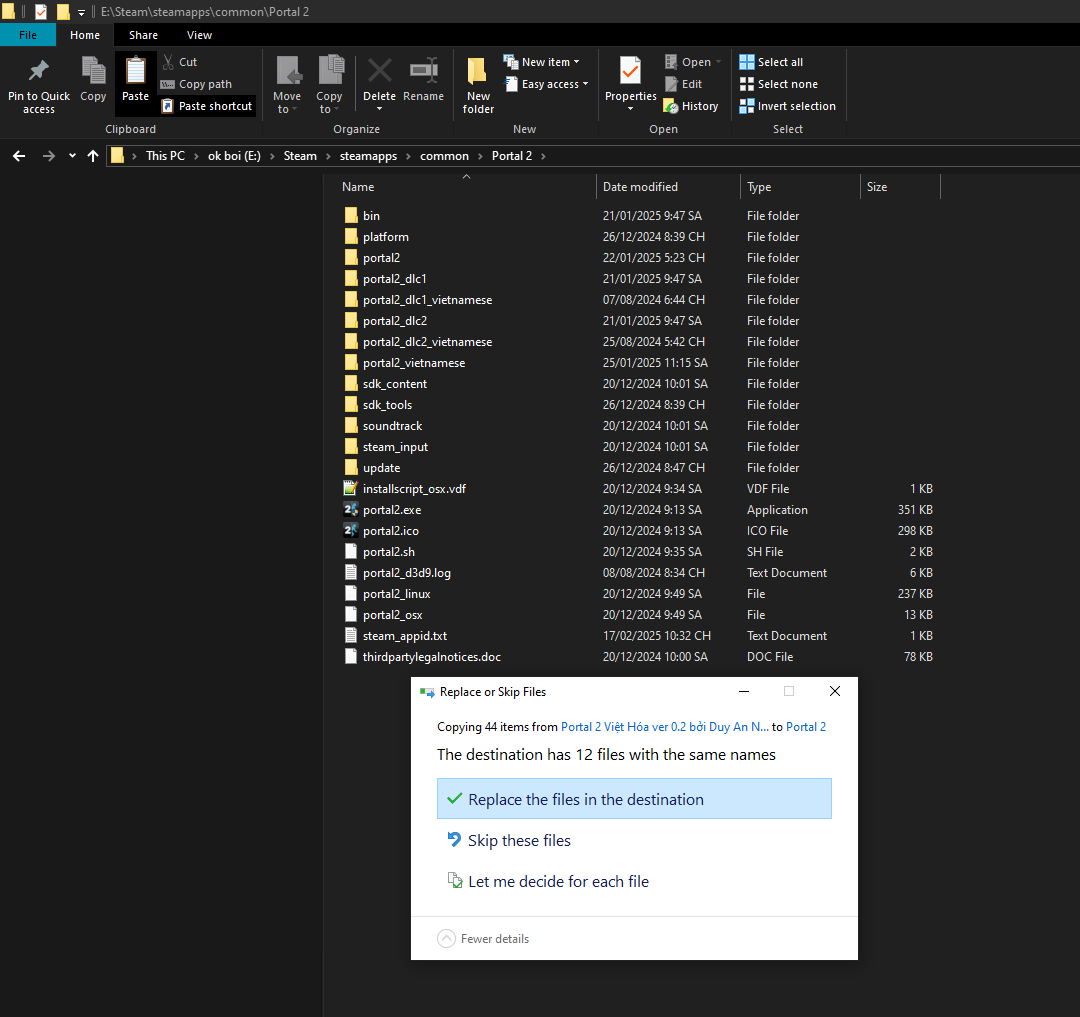Expand chevron after Portal 2 in address bar

[x=543, y=156]
